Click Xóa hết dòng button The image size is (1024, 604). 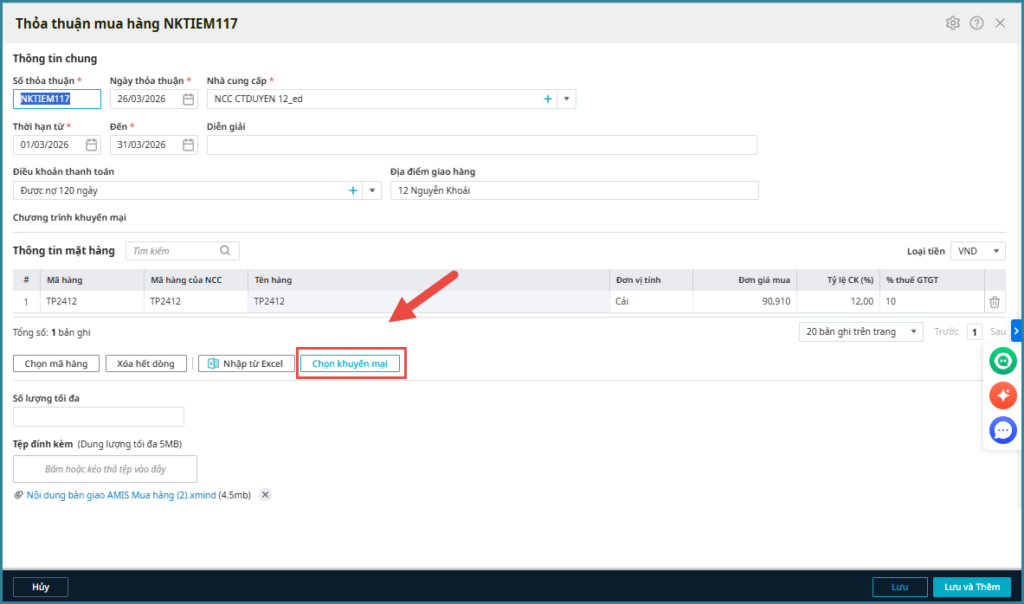146,364
